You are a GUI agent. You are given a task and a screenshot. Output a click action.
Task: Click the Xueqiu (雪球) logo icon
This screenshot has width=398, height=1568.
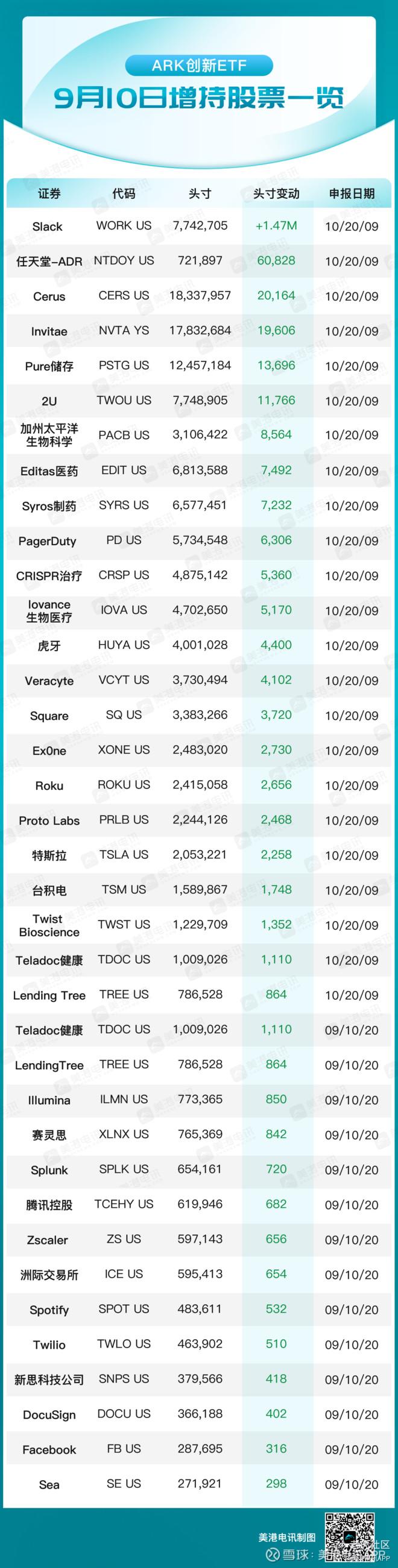pyautogui.click(x=273, y=1556)
